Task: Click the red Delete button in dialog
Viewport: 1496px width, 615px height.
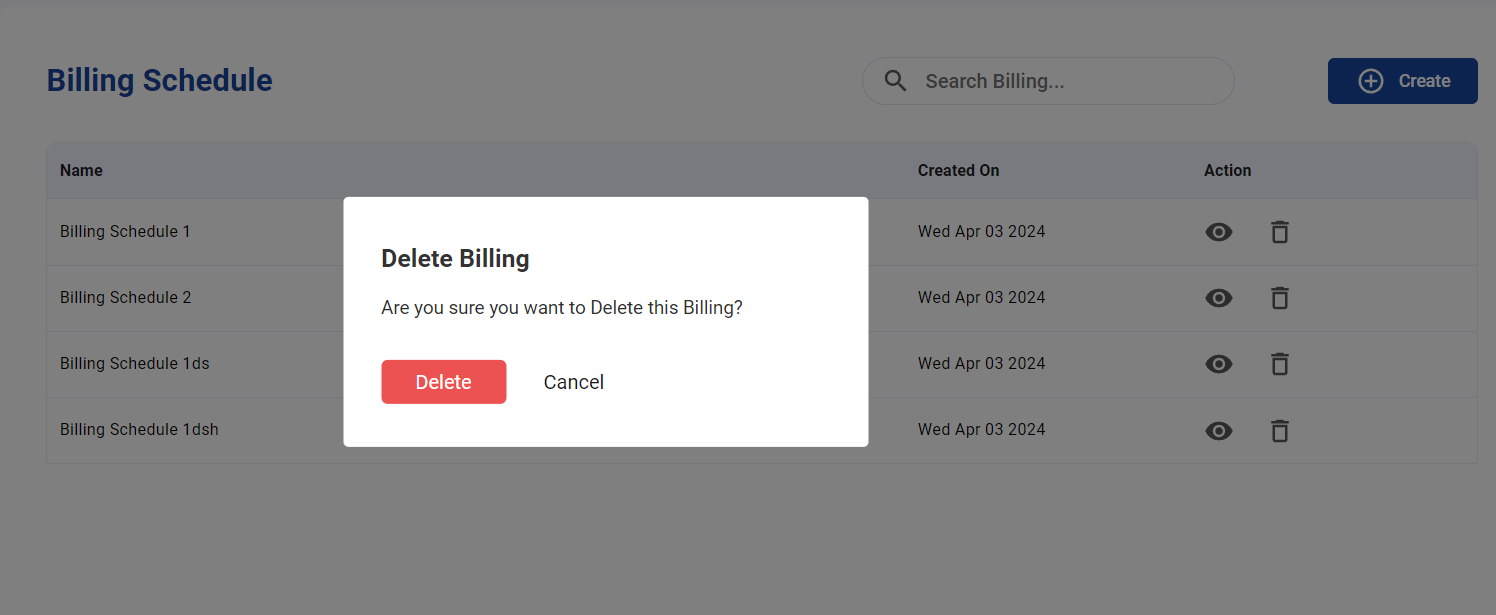Action: (443, 382)
